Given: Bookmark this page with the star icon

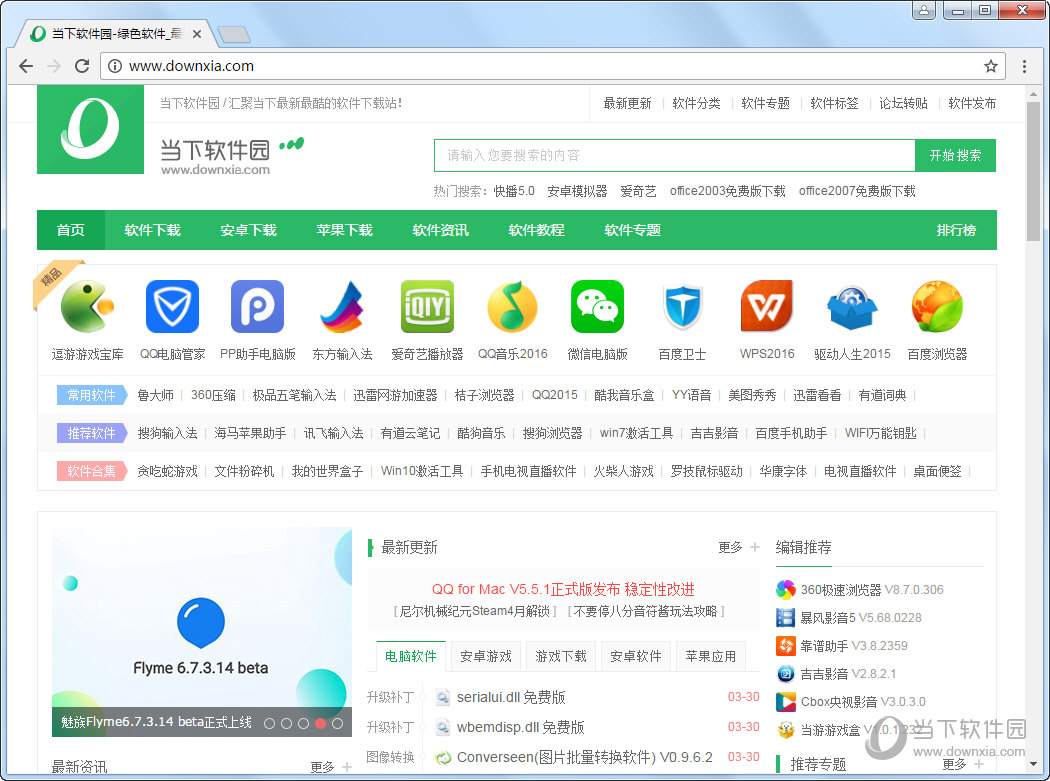Looking at the screenshot, I should pyautogui.click(x=991, y=66).
